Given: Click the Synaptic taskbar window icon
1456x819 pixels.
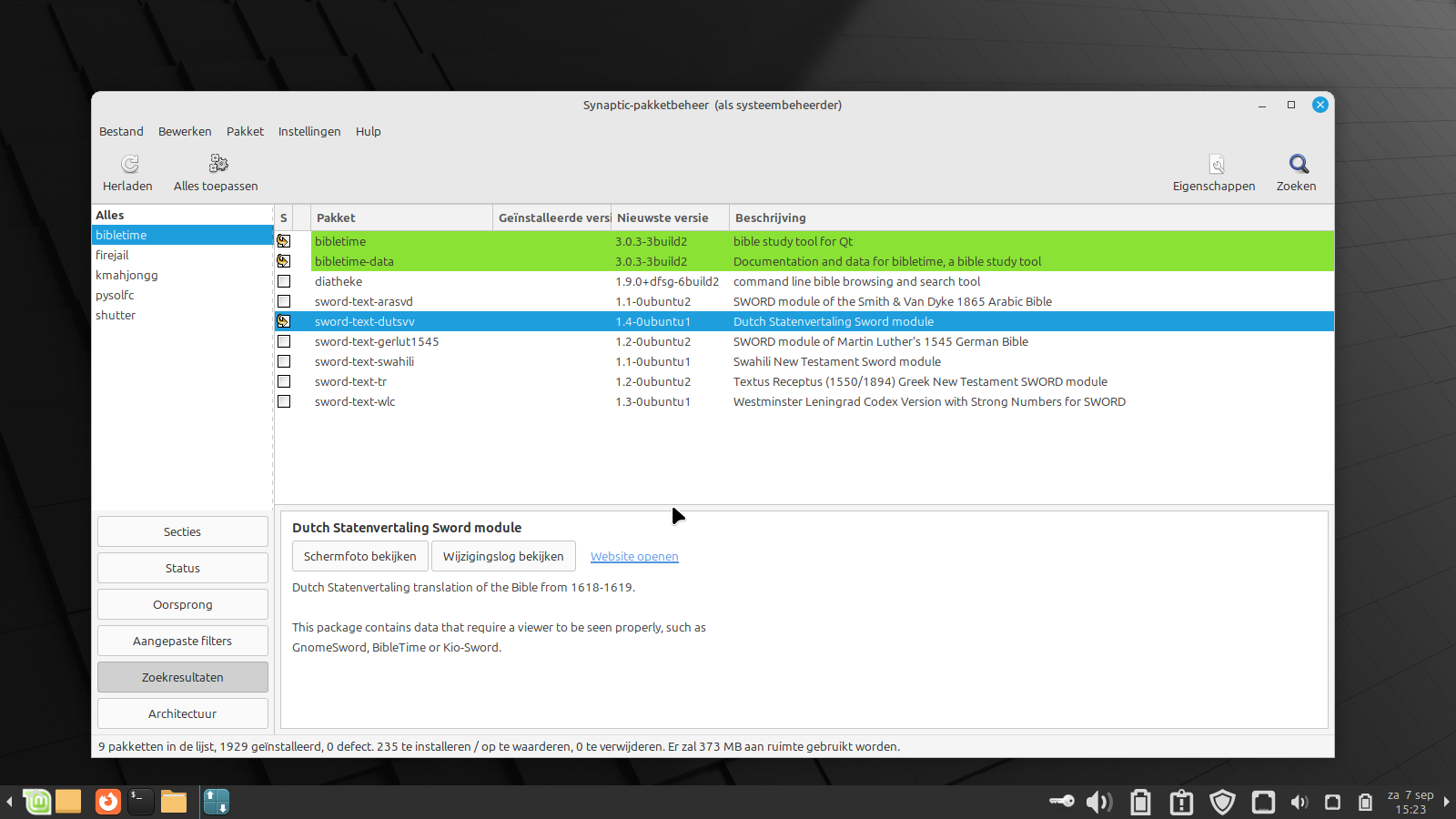Looking at the screenshot, I should tap(217, 802).
